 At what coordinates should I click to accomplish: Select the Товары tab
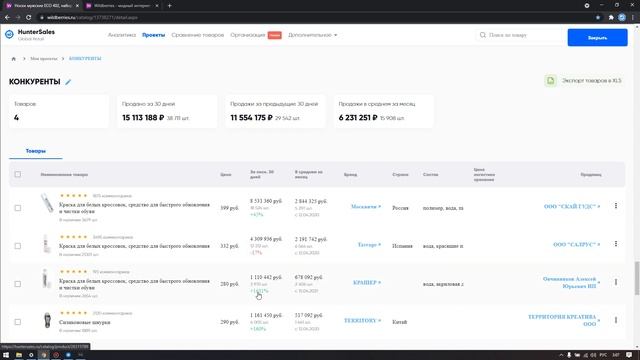[x=36, y=151]
